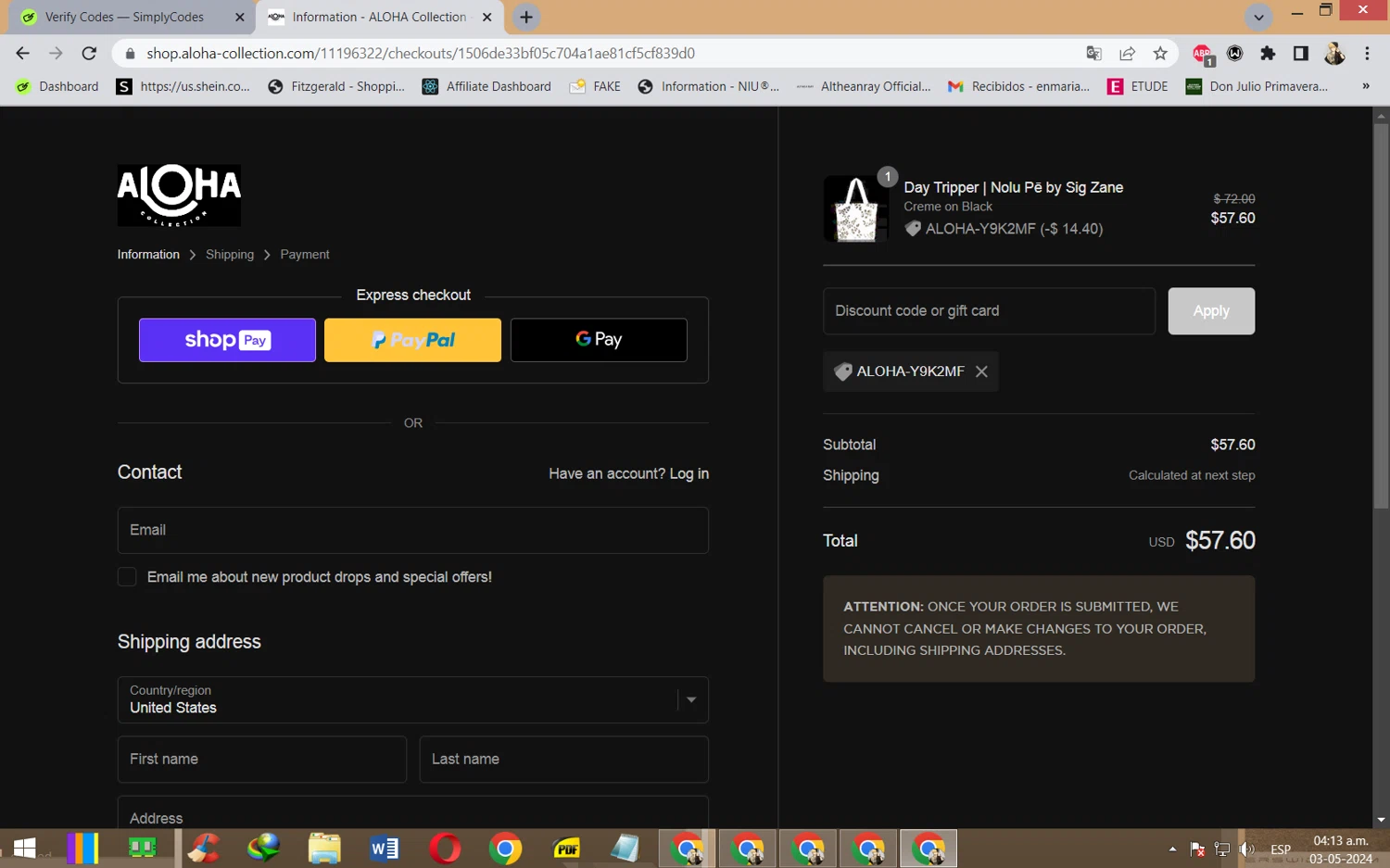1390x868 pixels.
Task: Open the ETUDE bookmark
Action: (1138, 86)
